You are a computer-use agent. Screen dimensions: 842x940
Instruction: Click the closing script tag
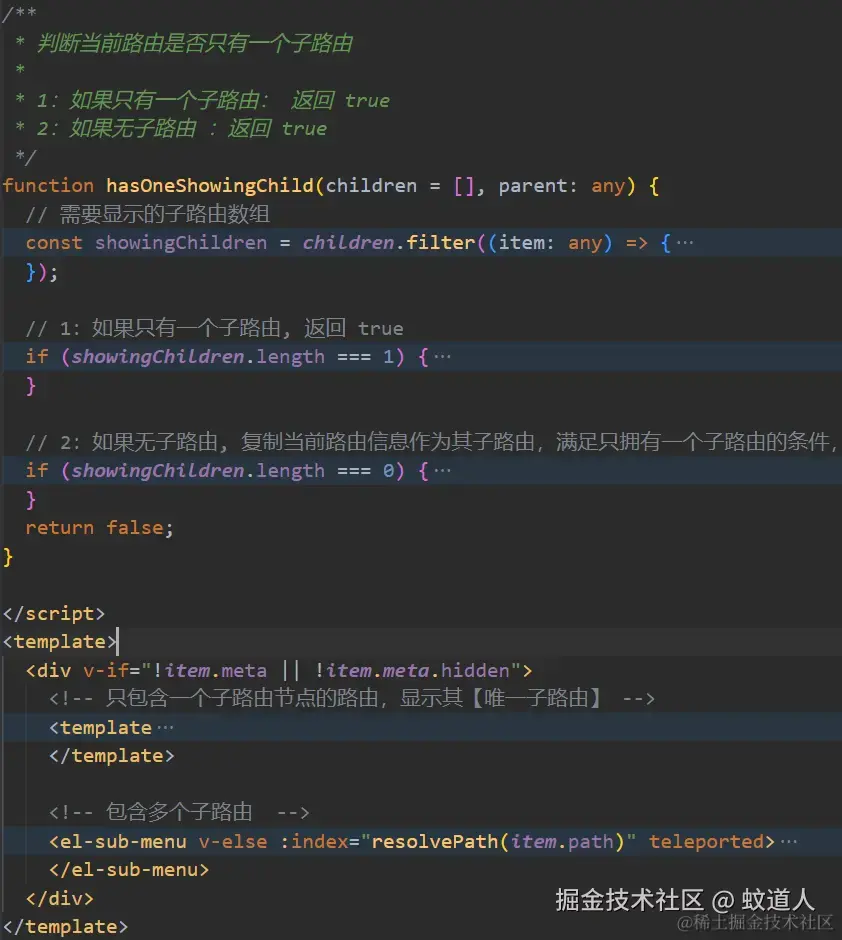(52, 613)
